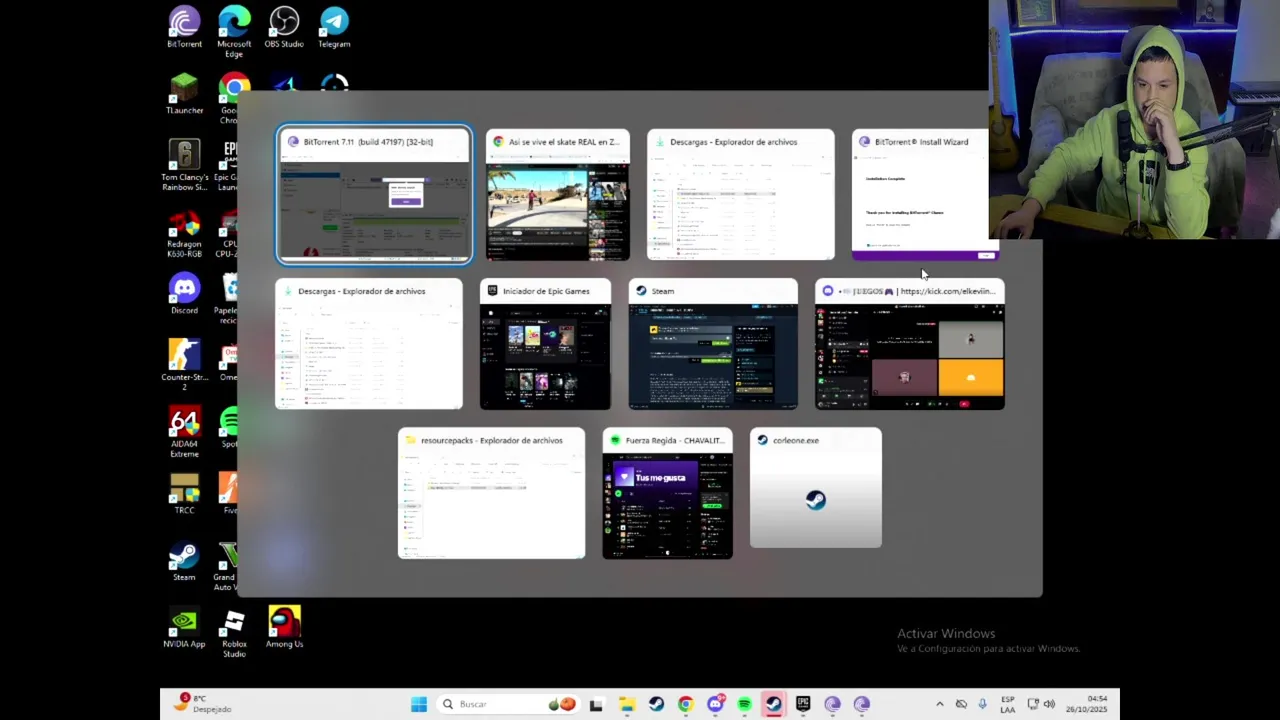Open File Explorer from the taskbar
Viewport: 1280px width, 720px height.
coord(626,704)
